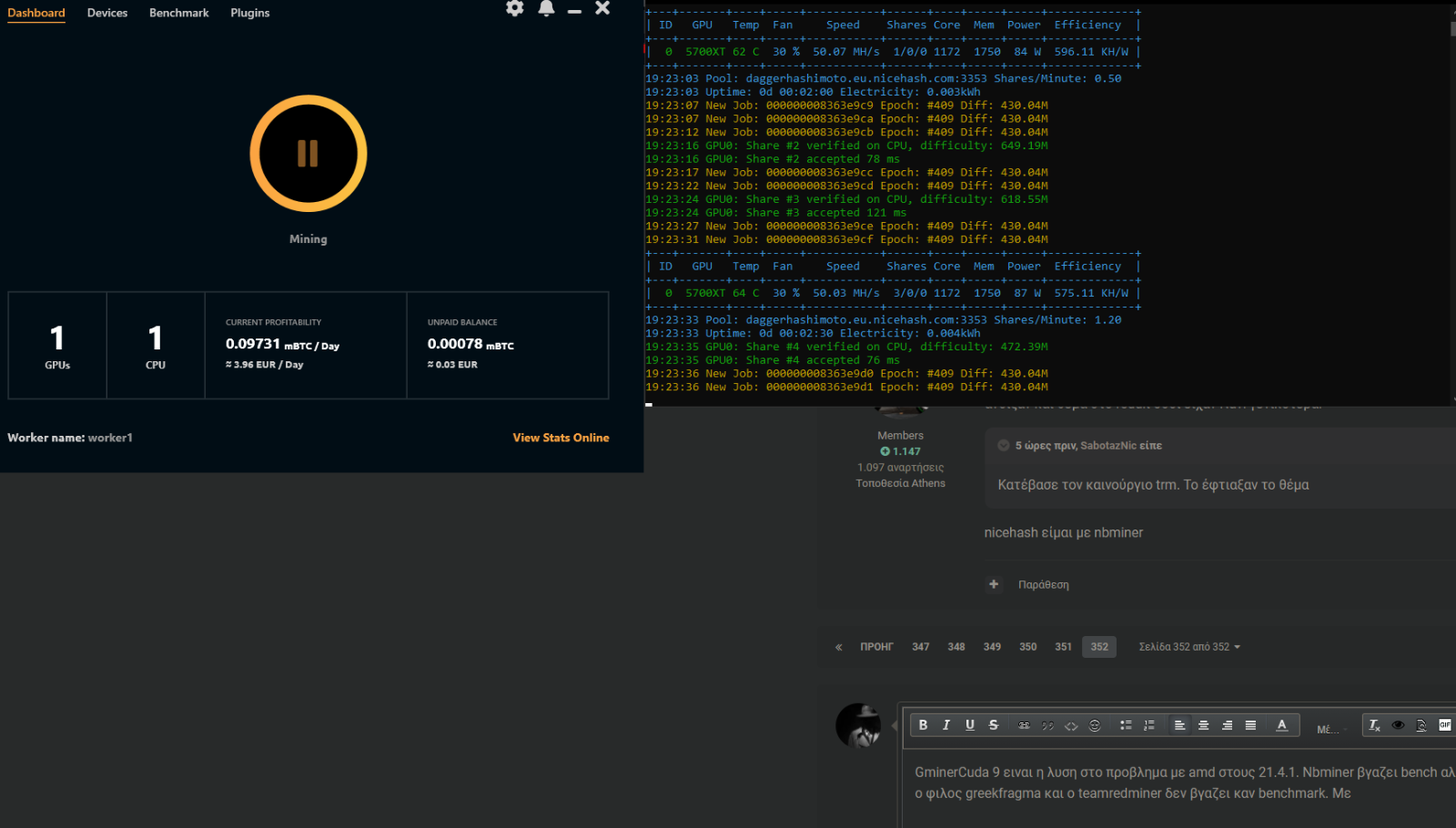
Task: Go to forum page 348
Action: coord(956,647)
